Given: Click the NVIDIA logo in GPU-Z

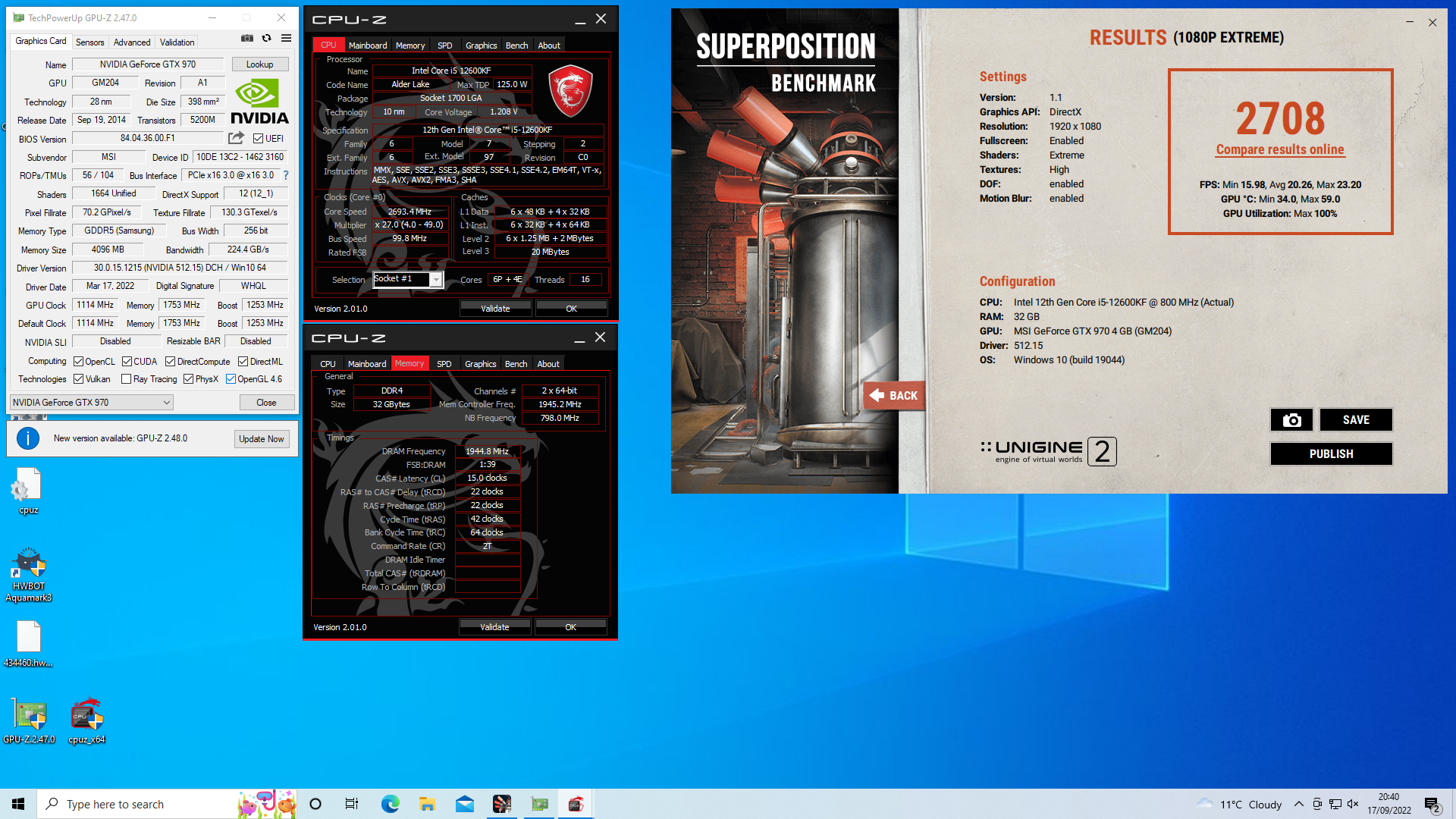Looking at the screenshot, I should 259,102.
